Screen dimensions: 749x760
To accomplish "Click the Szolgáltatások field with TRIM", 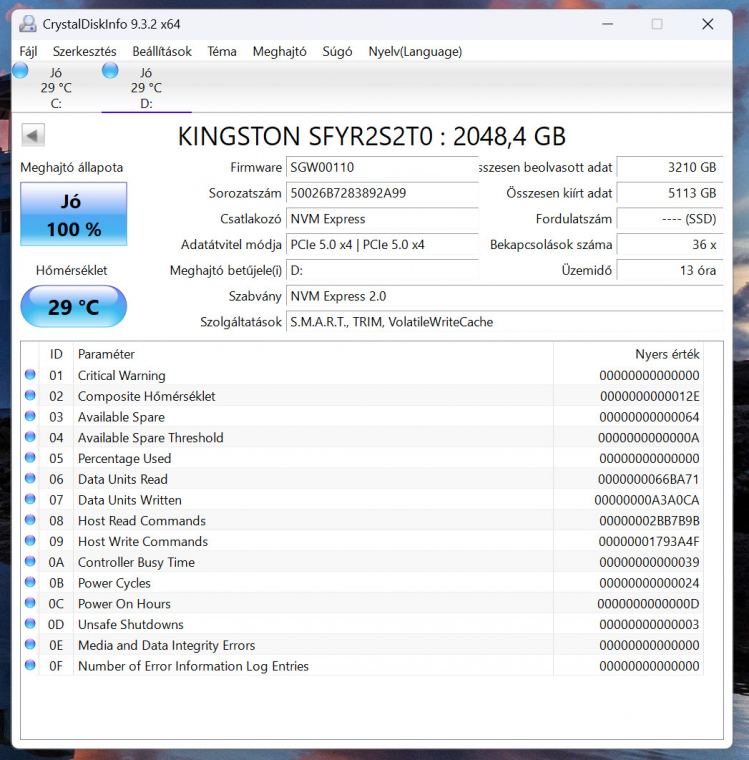I will click(504, 322).
